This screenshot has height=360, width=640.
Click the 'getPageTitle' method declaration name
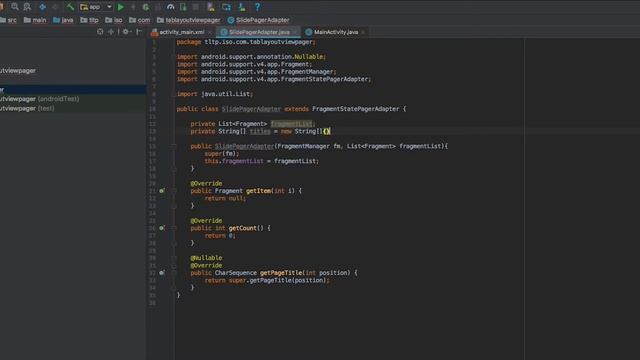[281, 273]
